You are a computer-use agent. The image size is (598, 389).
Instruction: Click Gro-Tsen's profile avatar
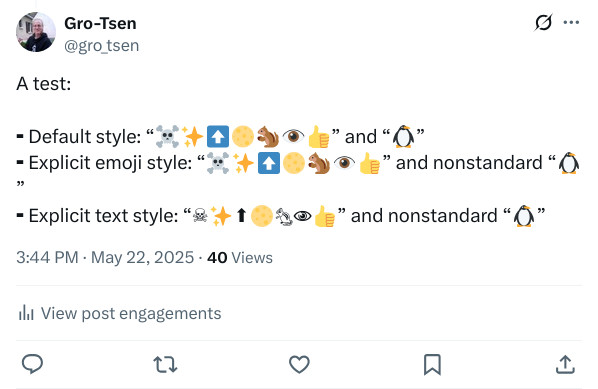(36, 32)
